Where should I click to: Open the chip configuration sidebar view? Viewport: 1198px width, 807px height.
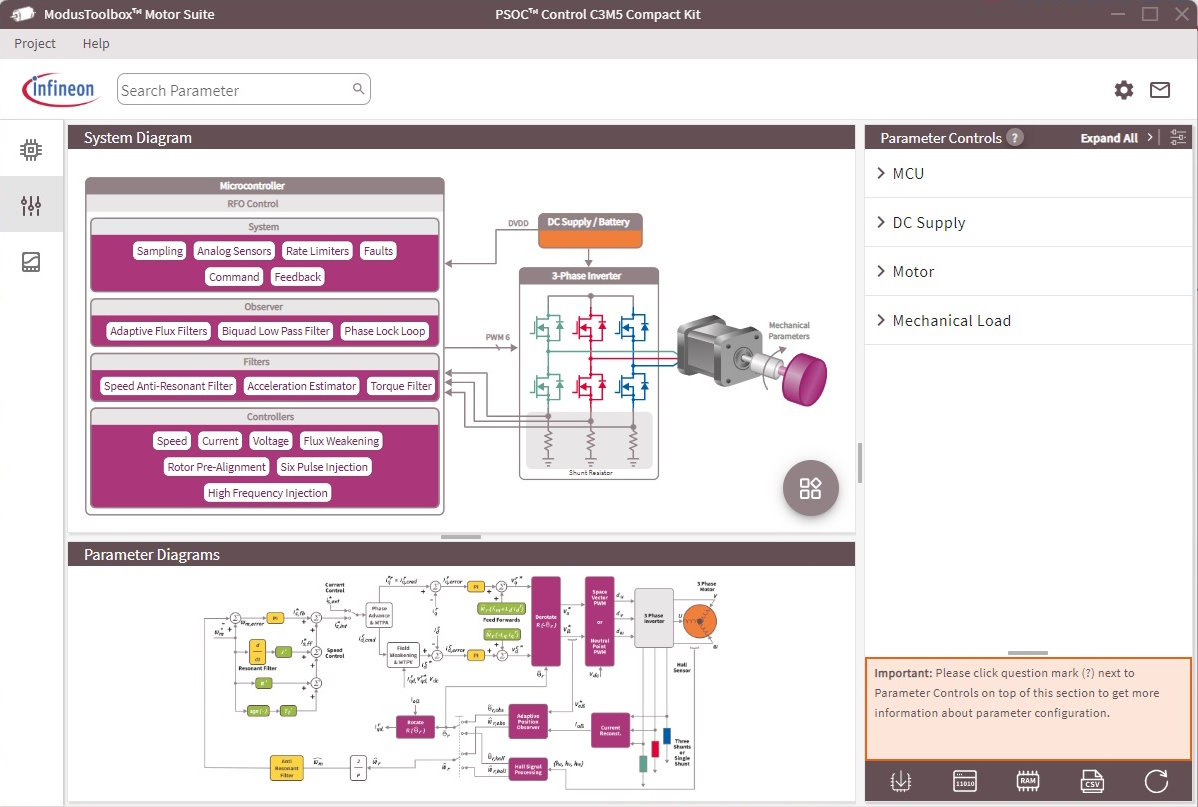(x=31, y=150)
